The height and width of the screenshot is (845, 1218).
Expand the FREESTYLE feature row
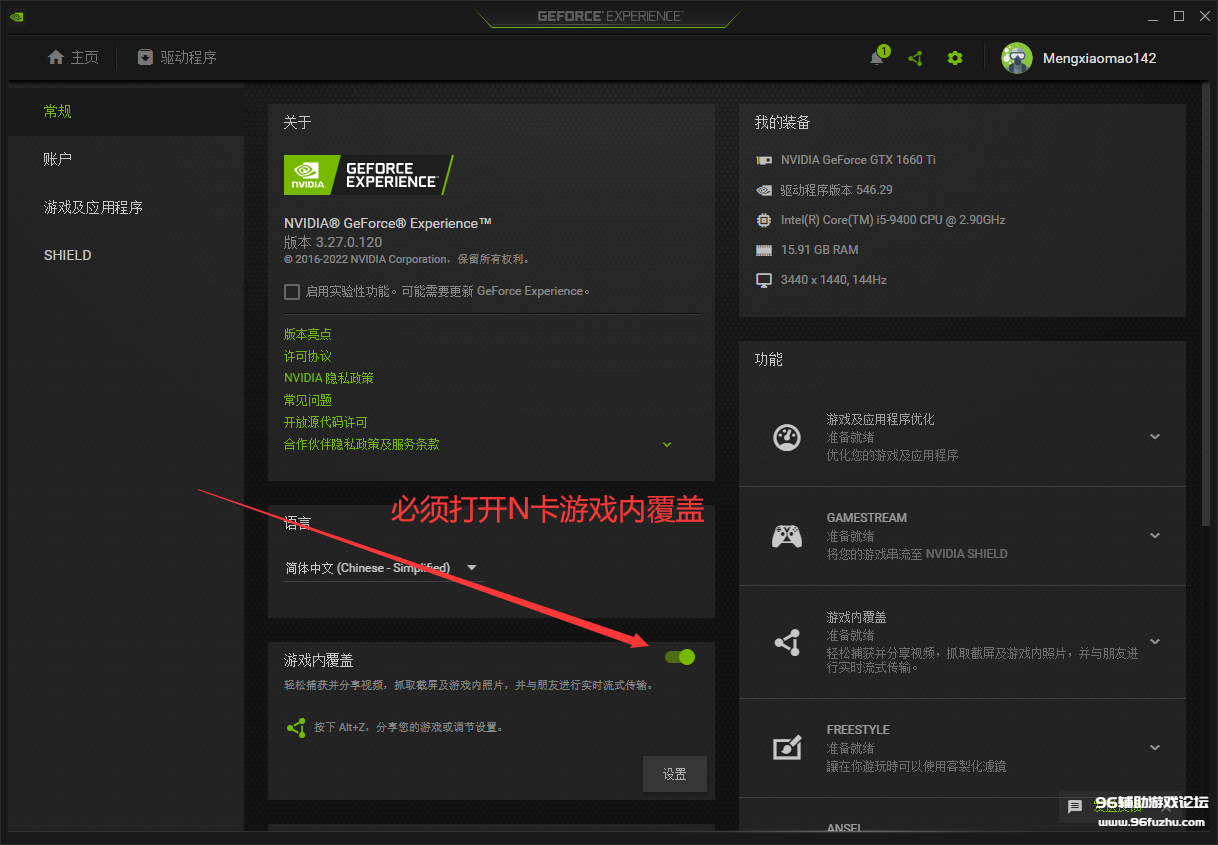(x=1155, y=748)
